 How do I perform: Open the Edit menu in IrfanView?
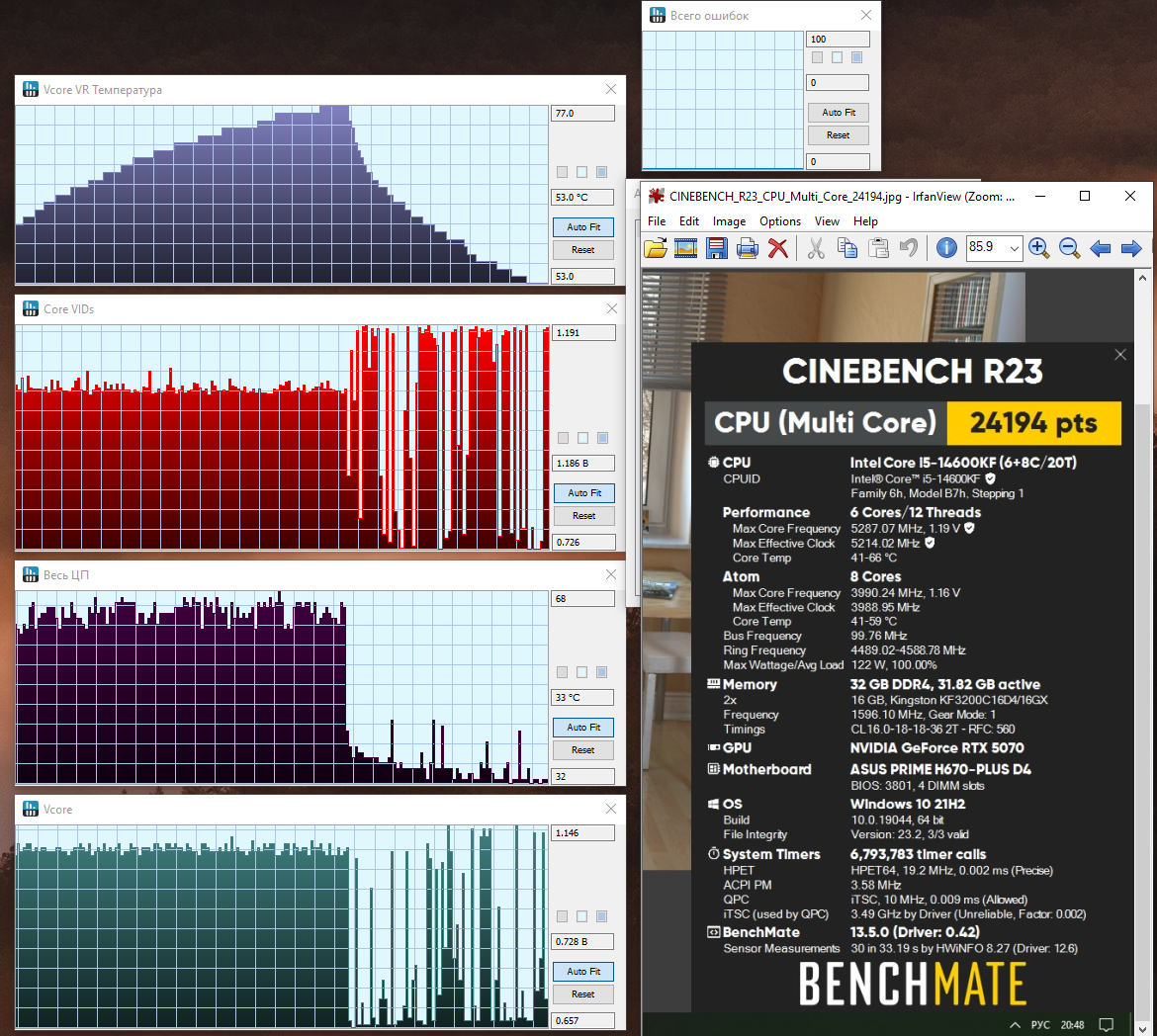click(x=689, y=221)
